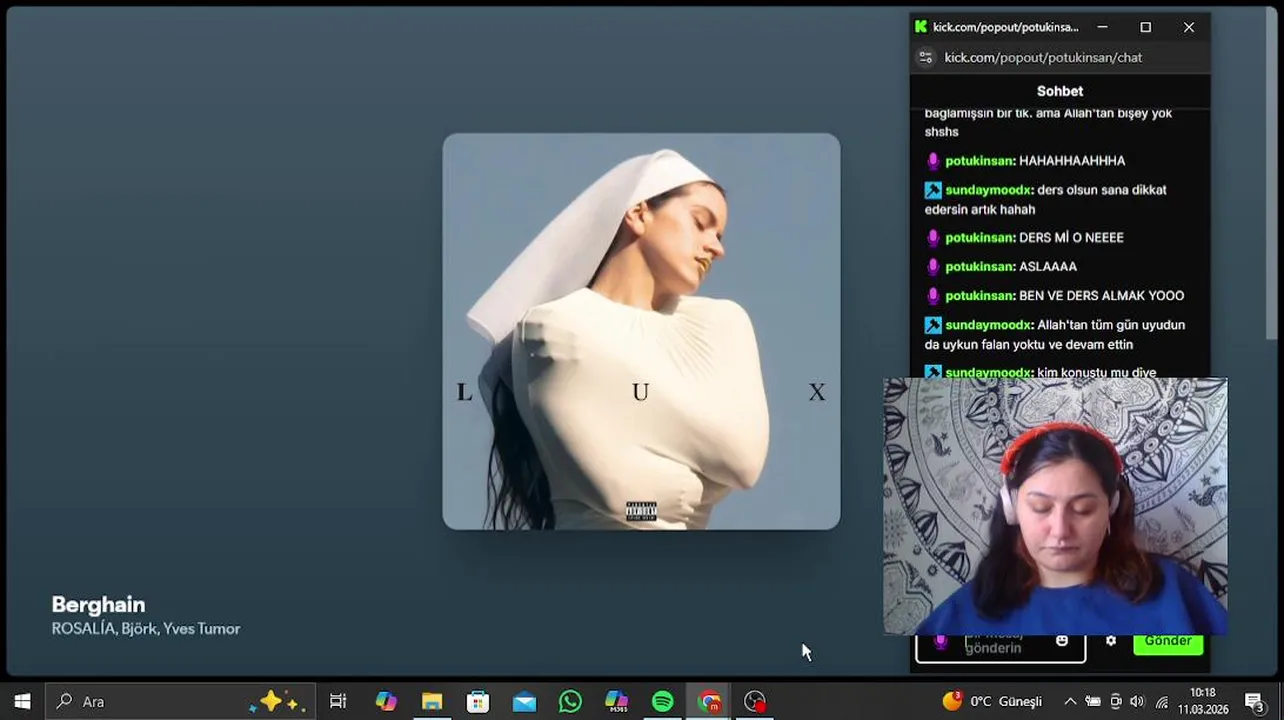Click mic badge next to ASLAAAA message

(x=933, y=267)
